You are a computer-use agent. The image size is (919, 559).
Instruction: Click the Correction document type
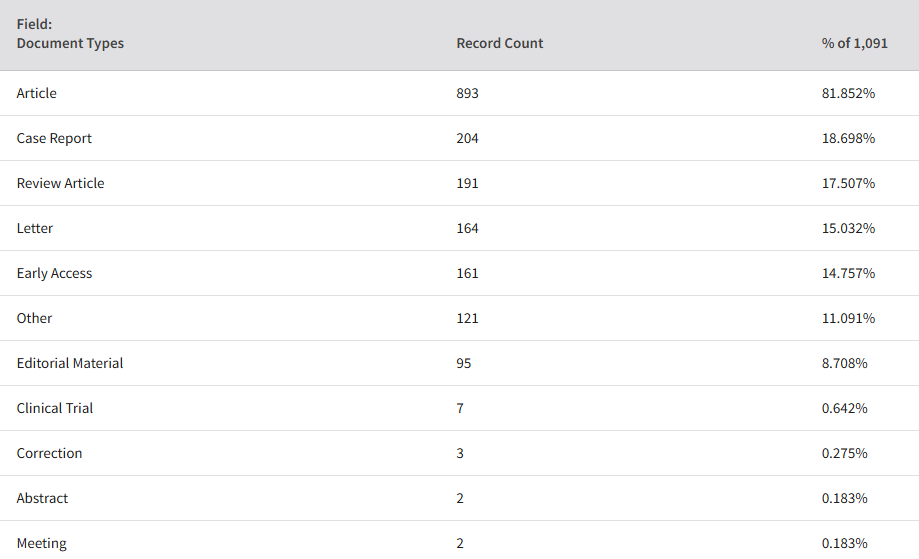(49, 454)
